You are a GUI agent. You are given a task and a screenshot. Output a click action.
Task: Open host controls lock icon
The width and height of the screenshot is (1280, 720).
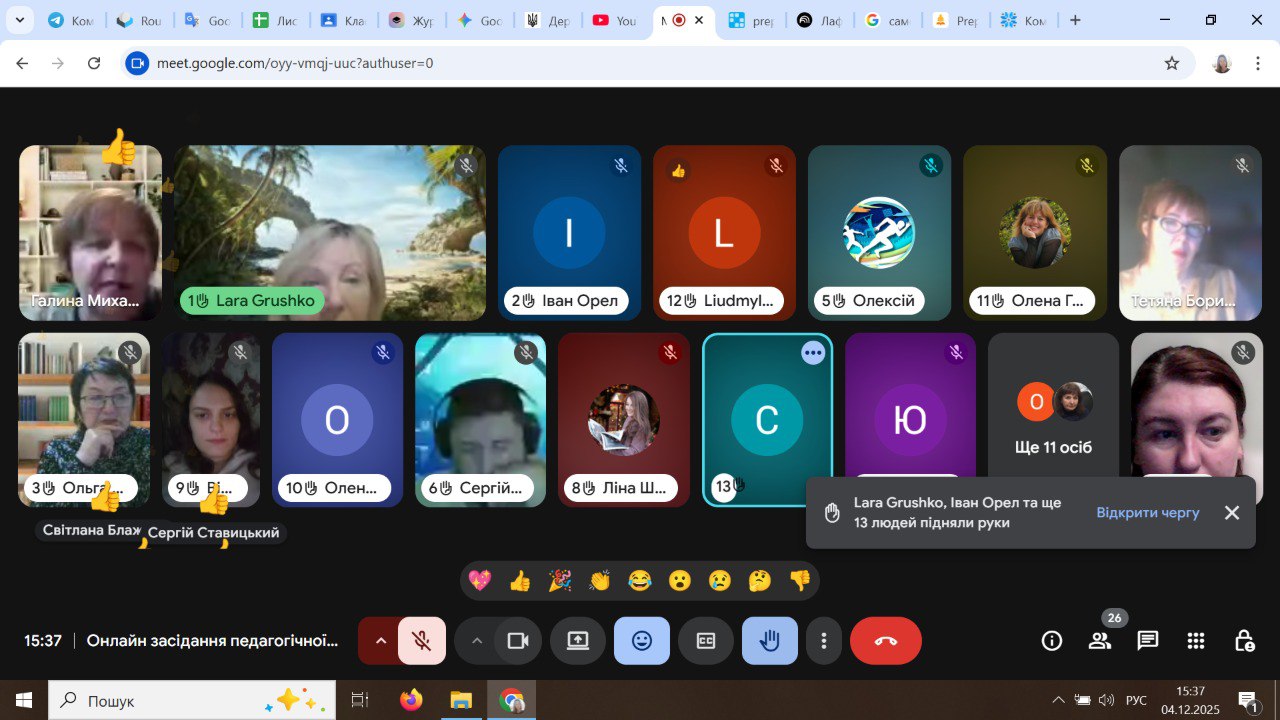[1243, 641]
